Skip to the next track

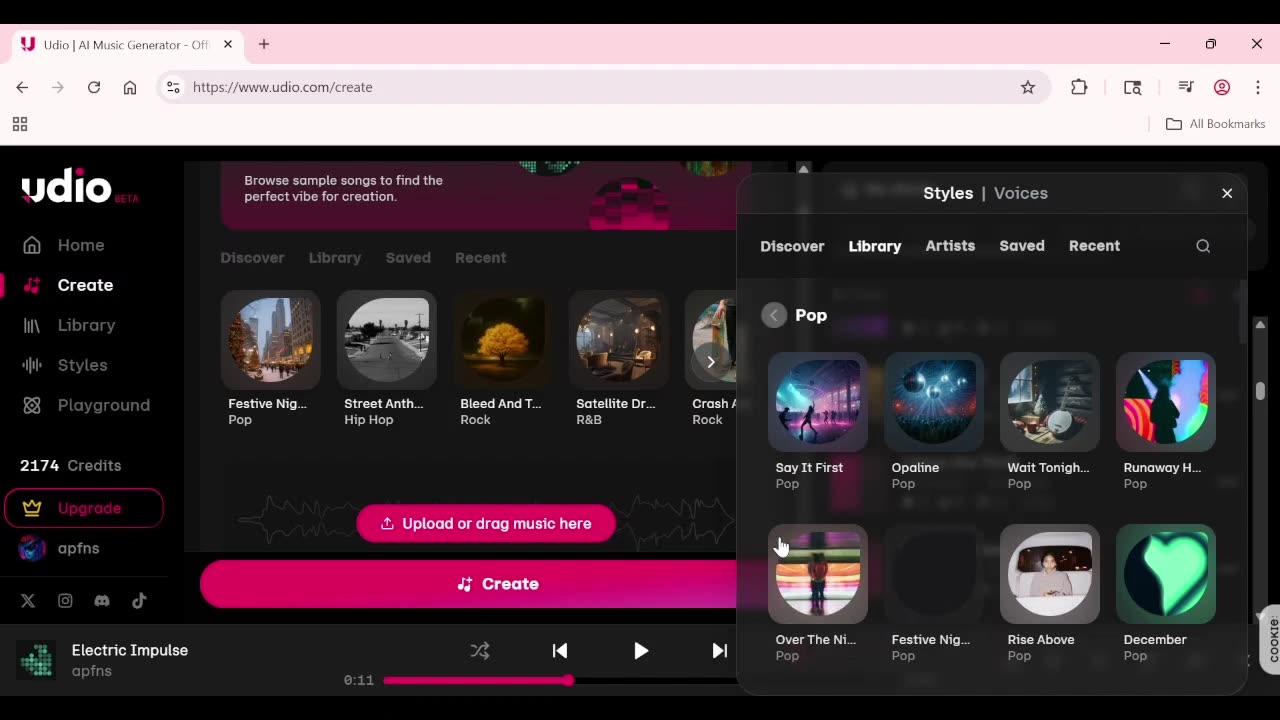pos(719,651)
